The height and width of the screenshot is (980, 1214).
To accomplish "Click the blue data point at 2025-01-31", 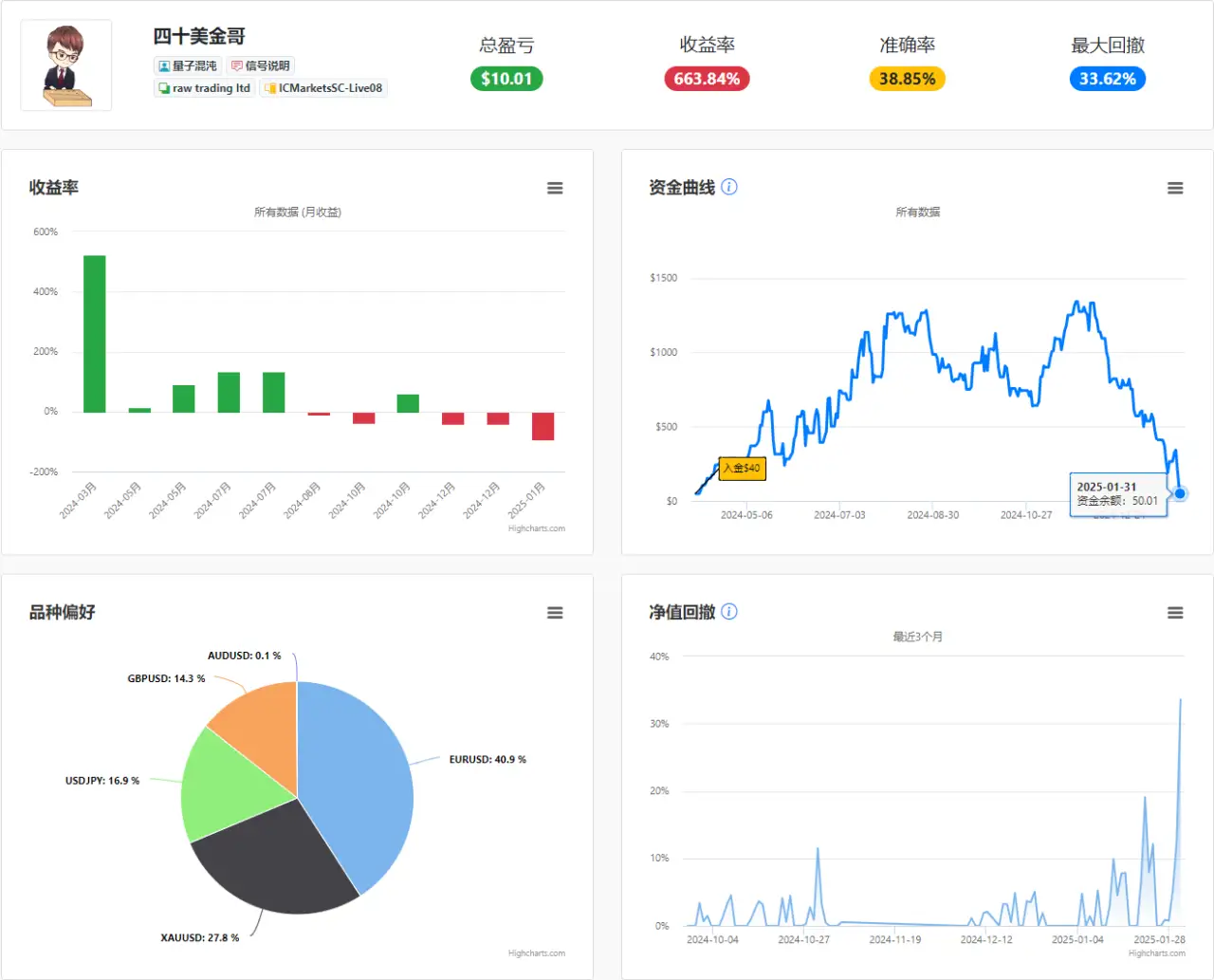I will pos(1180,493).
